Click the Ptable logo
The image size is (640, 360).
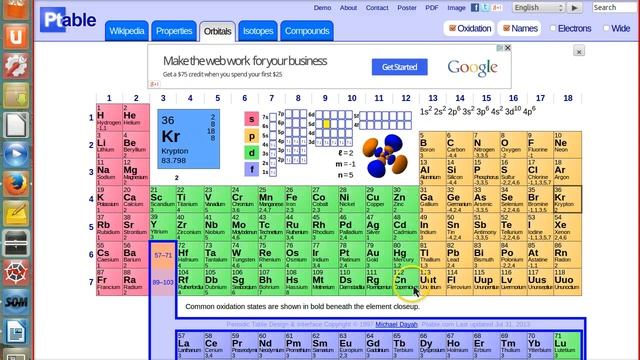[68, 20]
